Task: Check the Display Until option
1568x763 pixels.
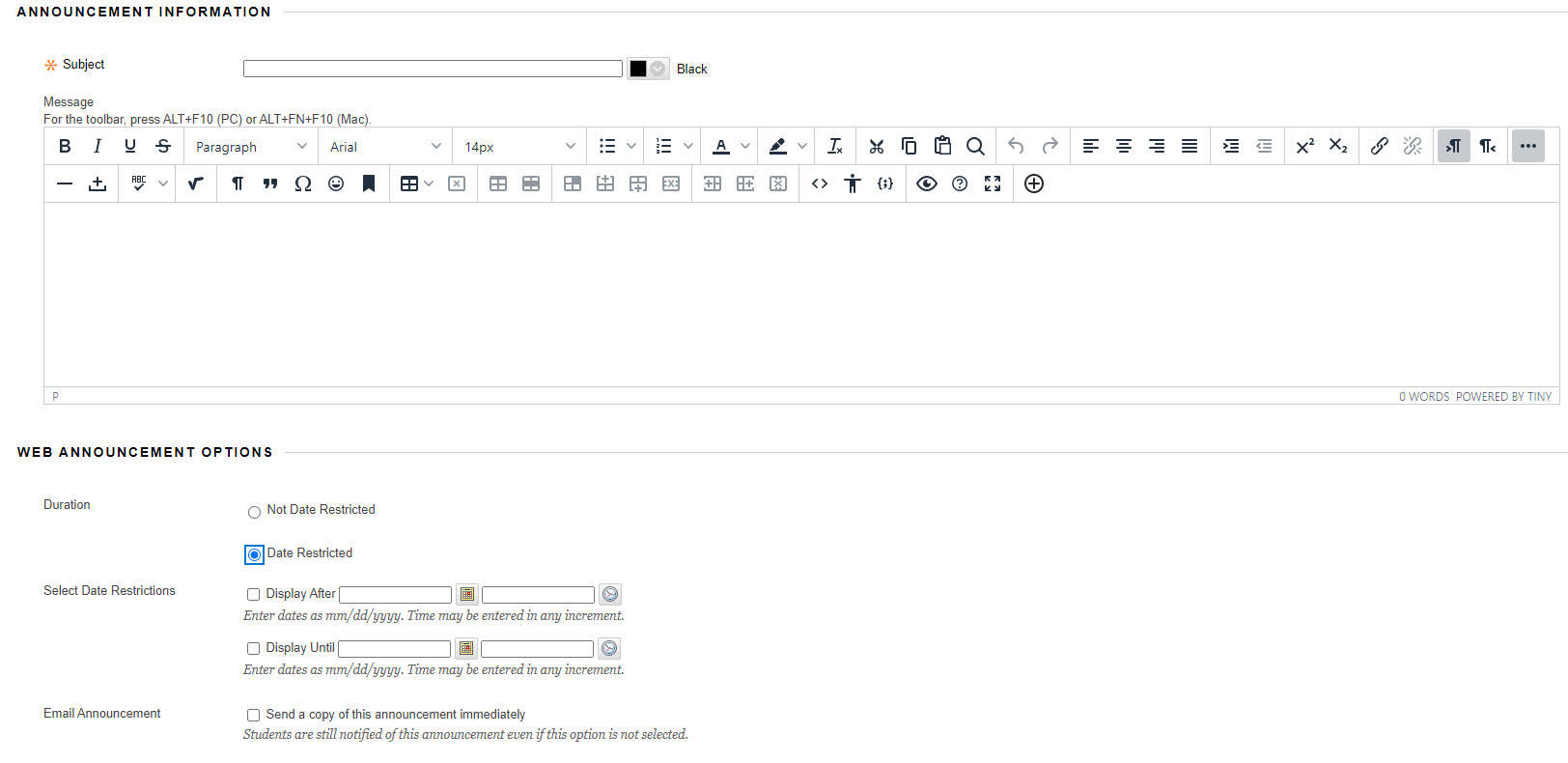Action: tap(253, 649)
